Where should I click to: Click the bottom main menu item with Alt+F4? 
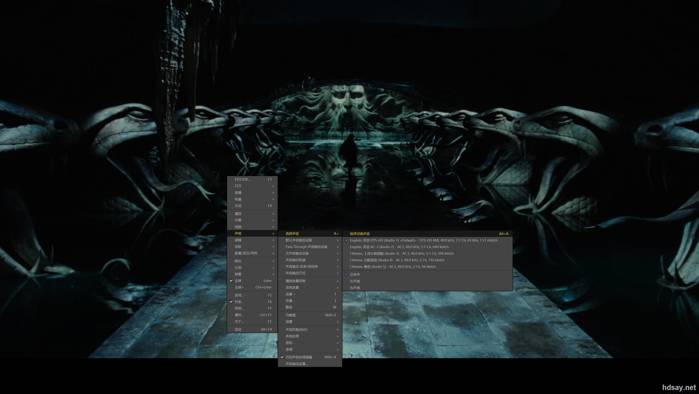[252, 329]
